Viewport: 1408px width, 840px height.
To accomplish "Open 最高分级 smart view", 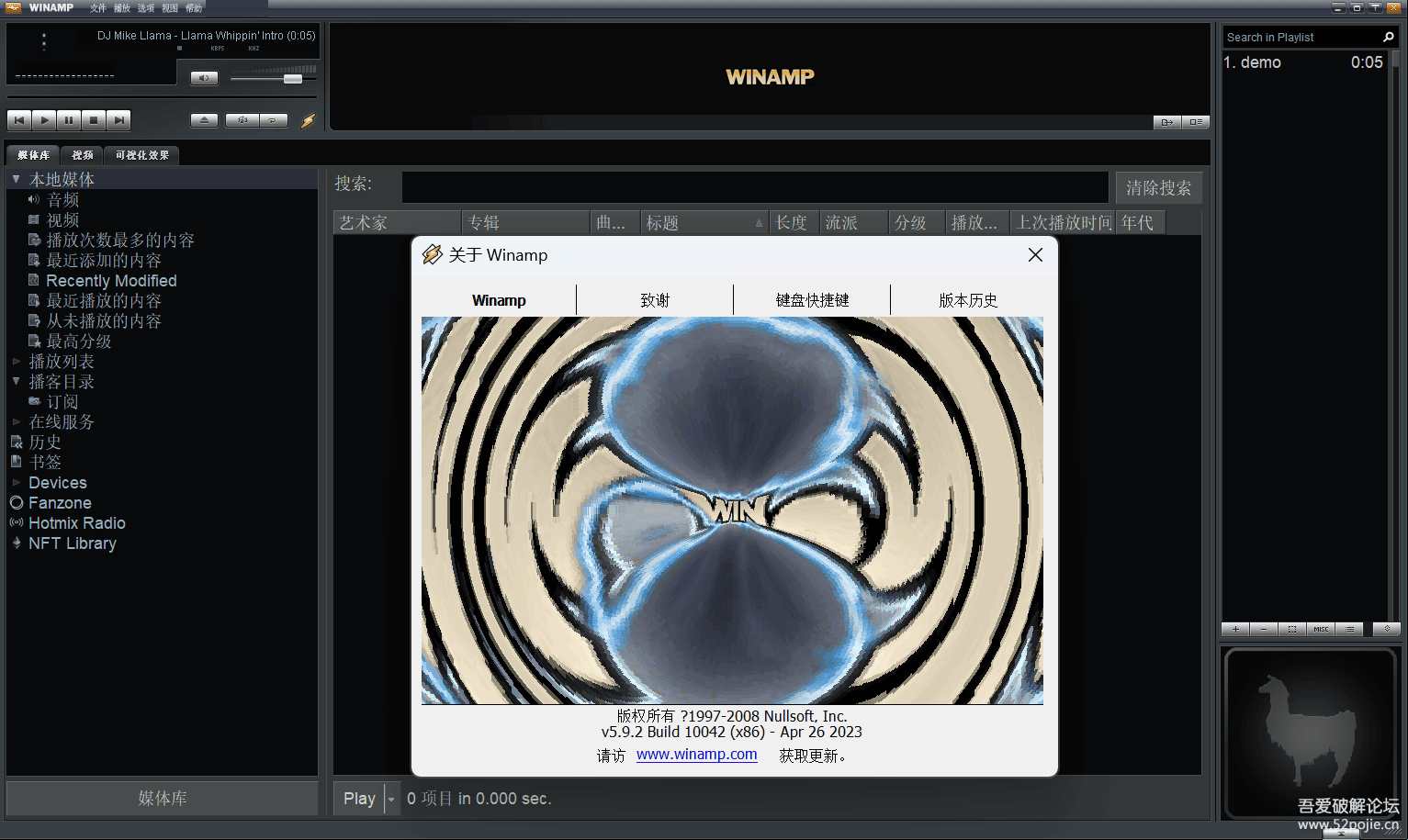I will 79,341.
